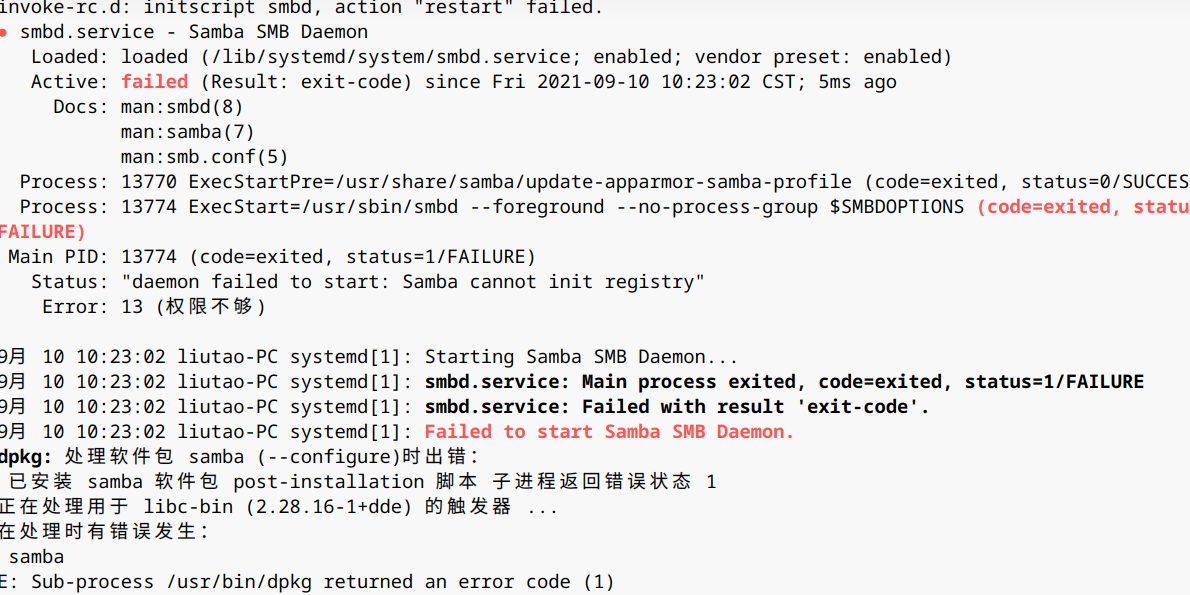The image size is (1190, 595).
Task: Click the red "Failed to start Samba SMB Daemon." text
Action: point(609,432)
